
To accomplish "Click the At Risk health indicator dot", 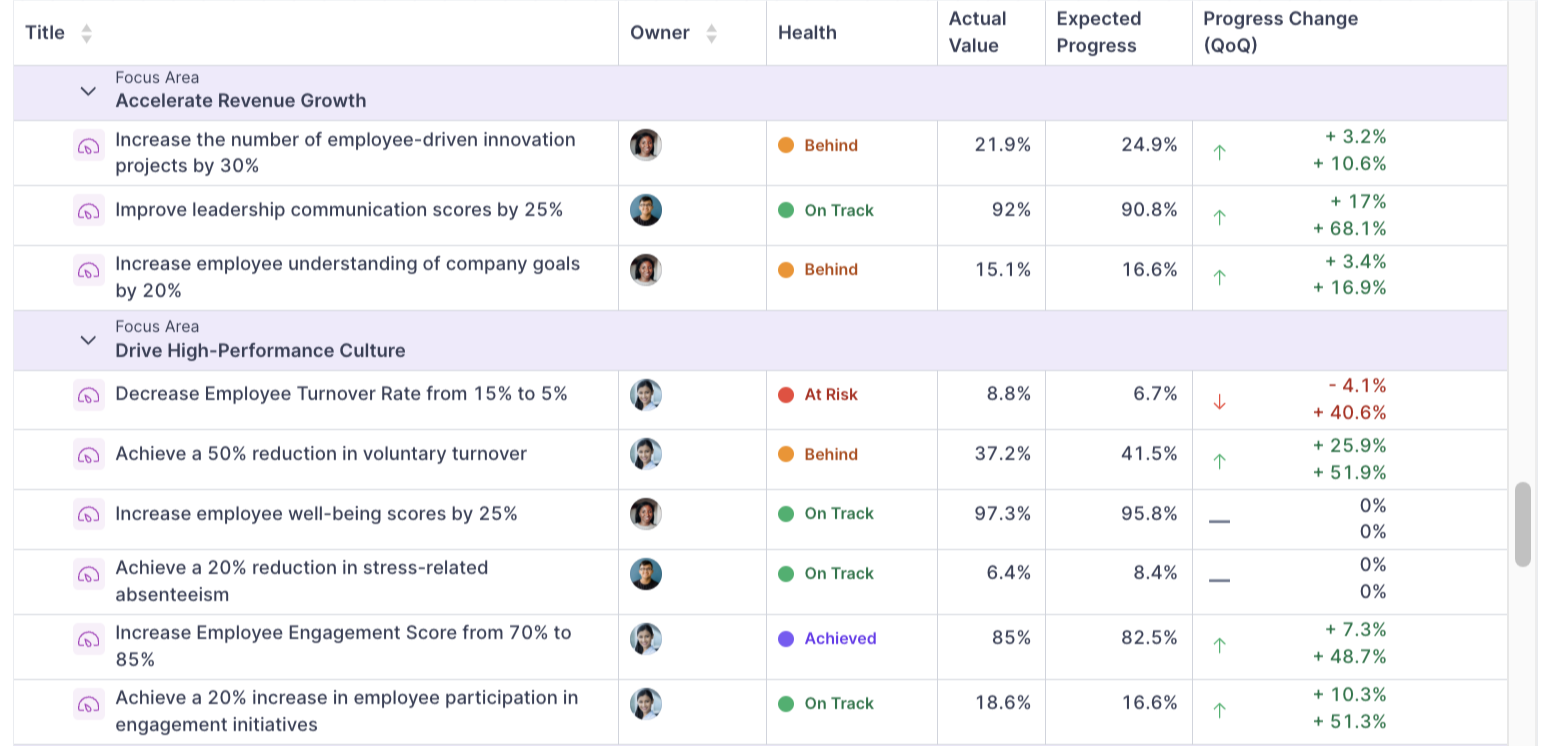I will (x=790, y=394).
